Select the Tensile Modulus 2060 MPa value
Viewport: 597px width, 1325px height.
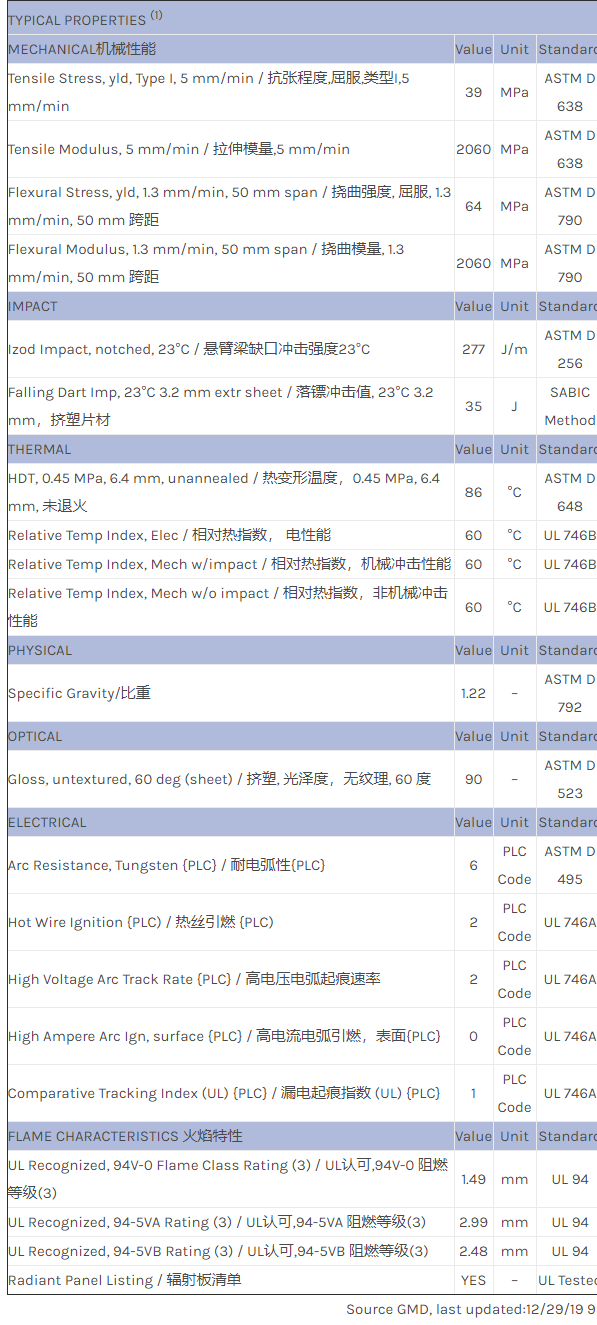[474, 149]
